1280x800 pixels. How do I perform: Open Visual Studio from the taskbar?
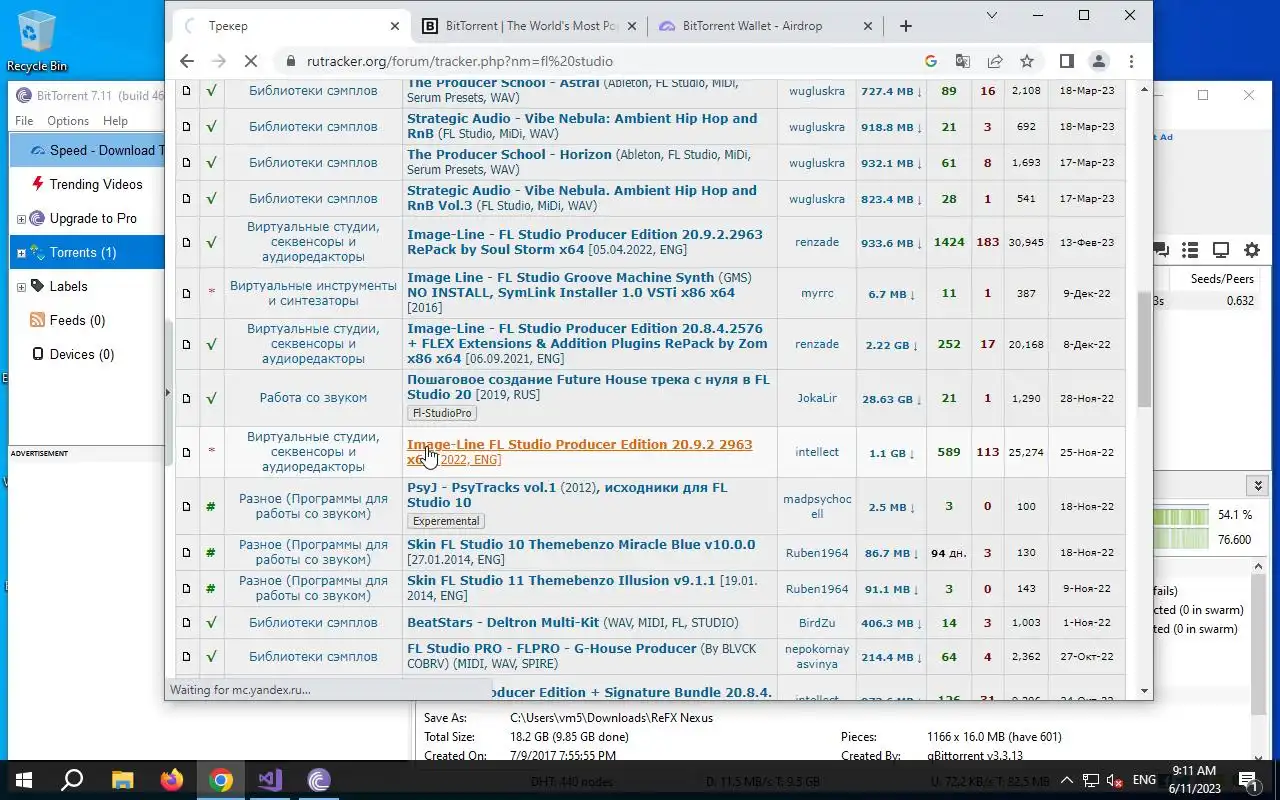pyautogui.click(x=270, y=780)
